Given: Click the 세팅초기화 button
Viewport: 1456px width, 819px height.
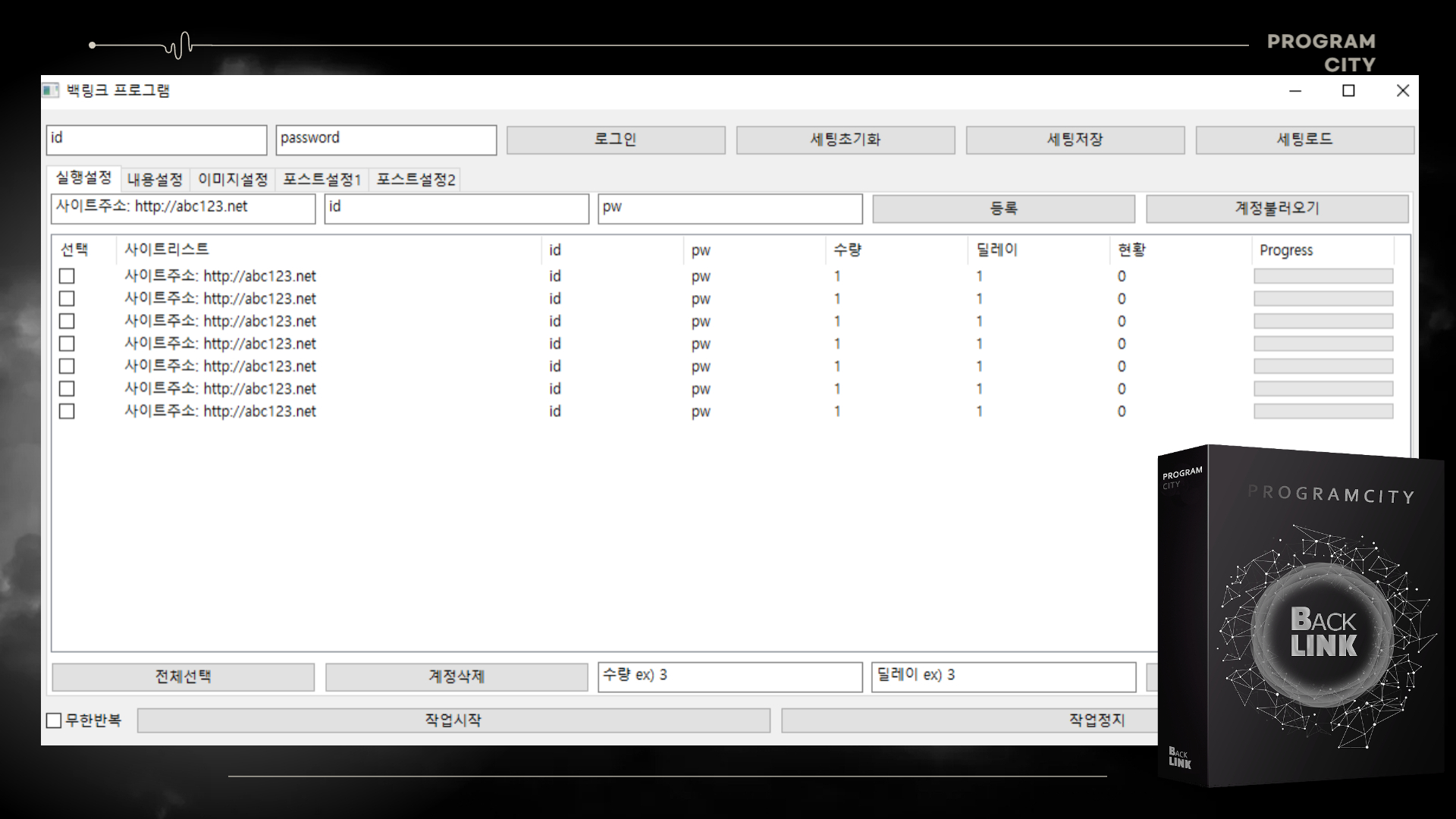Looking at the screenshot, I should click(846, 140).
